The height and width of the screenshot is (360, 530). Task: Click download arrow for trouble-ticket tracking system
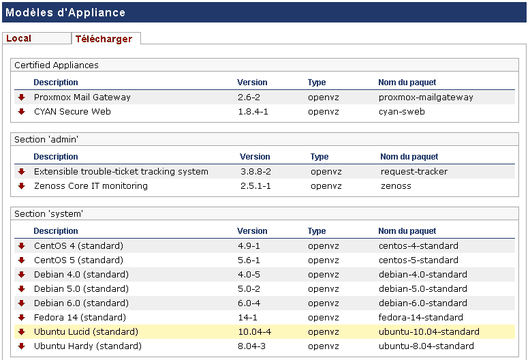point(21,172)
